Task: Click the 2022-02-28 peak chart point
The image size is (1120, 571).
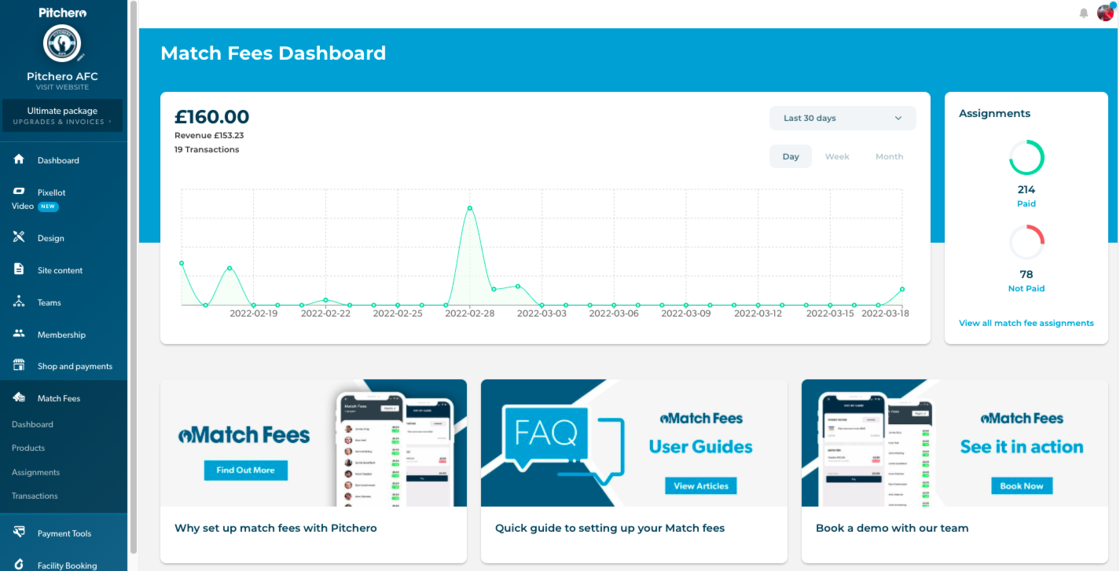Action: coord(469,208)
